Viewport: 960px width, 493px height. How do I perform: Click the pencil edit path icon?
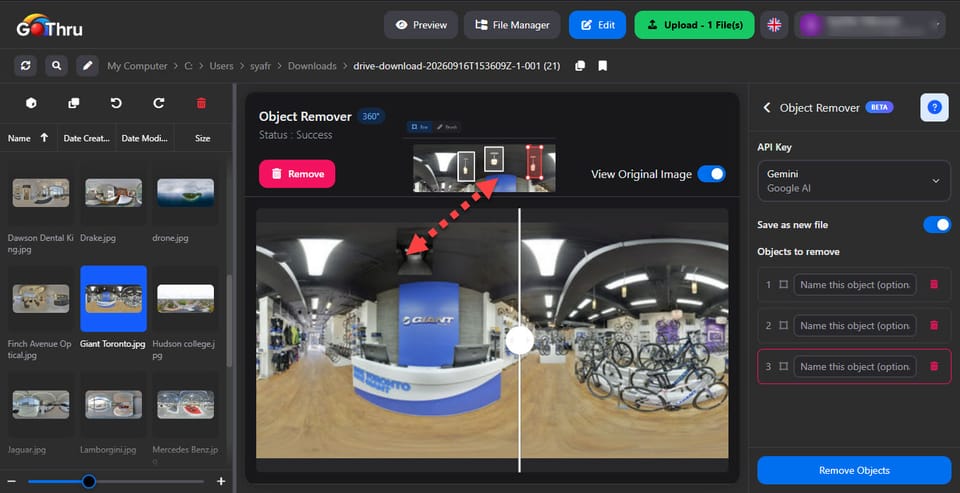coord(88,66)
